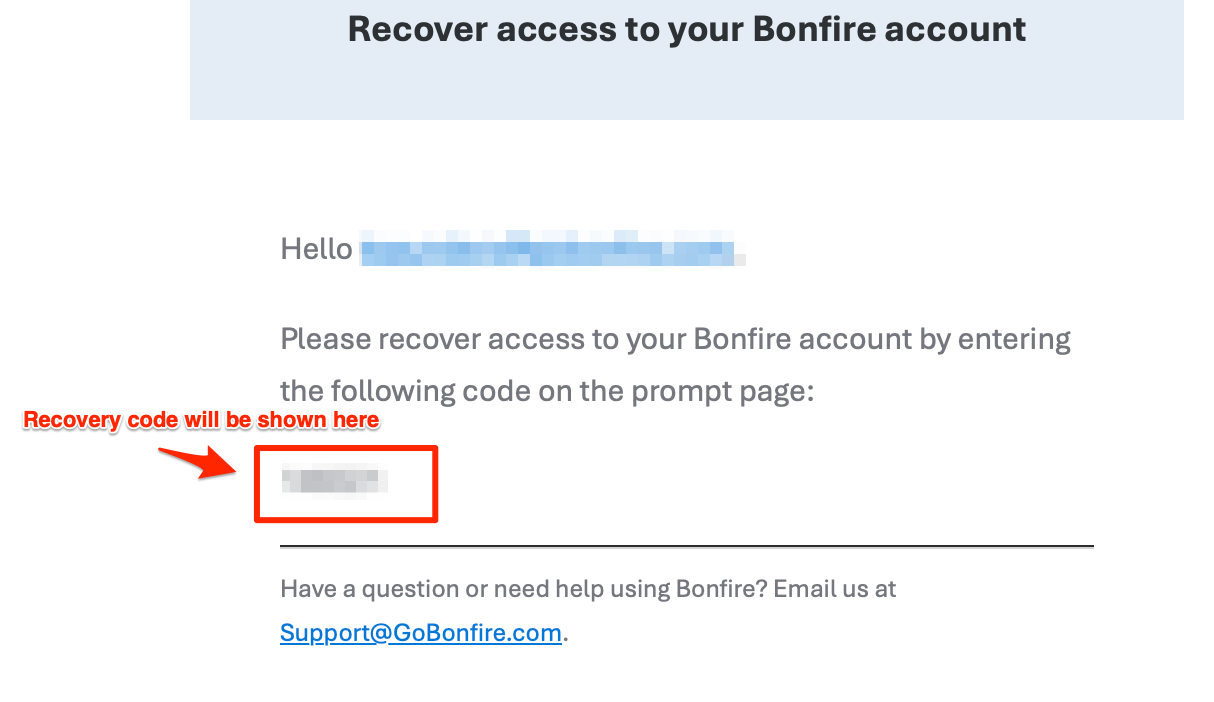This screenshot has height=702, width=1214.
Task: Click the word 'account' in the heading
Action: click(x=960, y=29)
